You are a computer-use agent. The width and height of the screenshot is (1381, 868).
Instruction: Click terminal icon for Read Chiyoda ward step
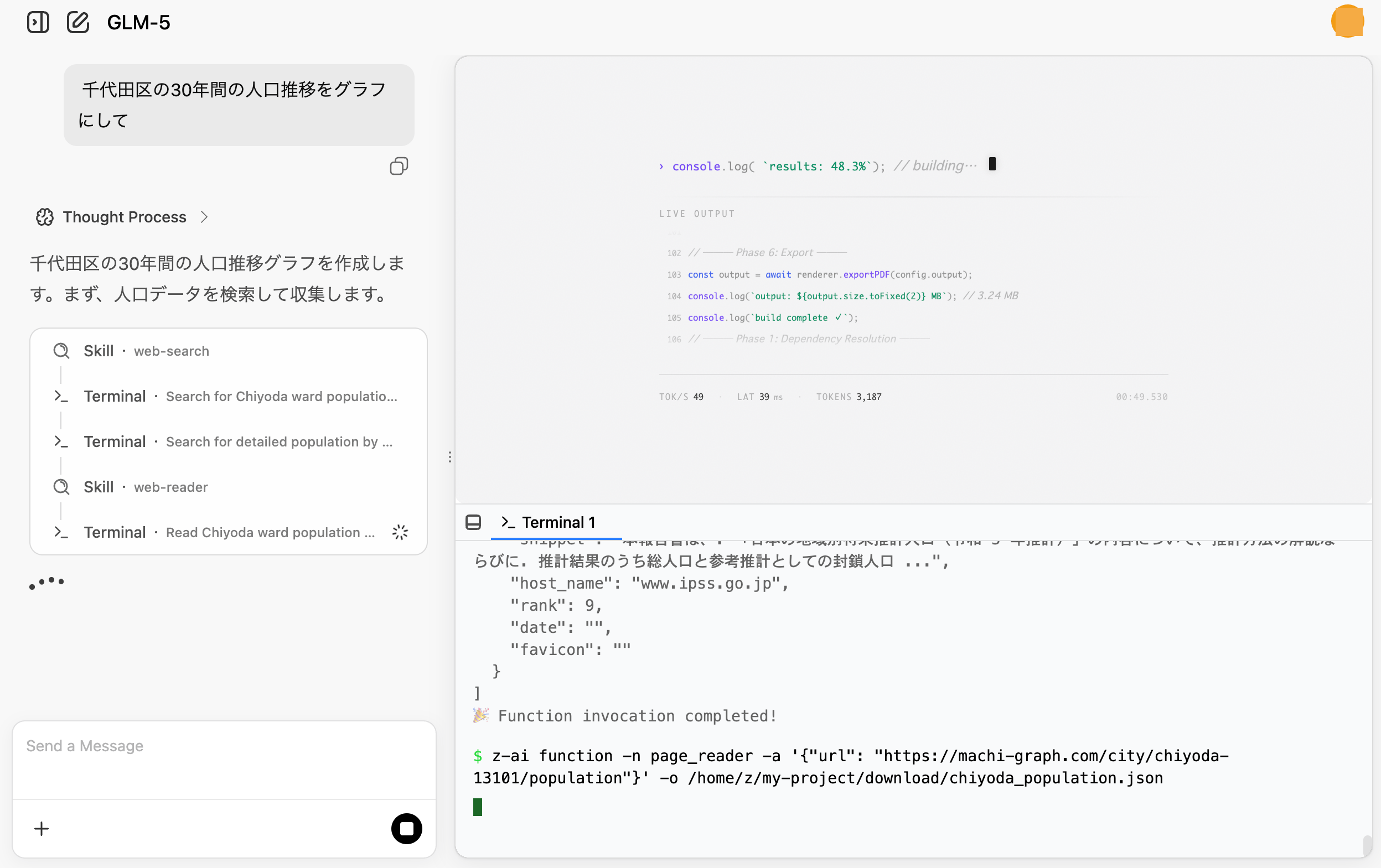click(x=61, y=532)
